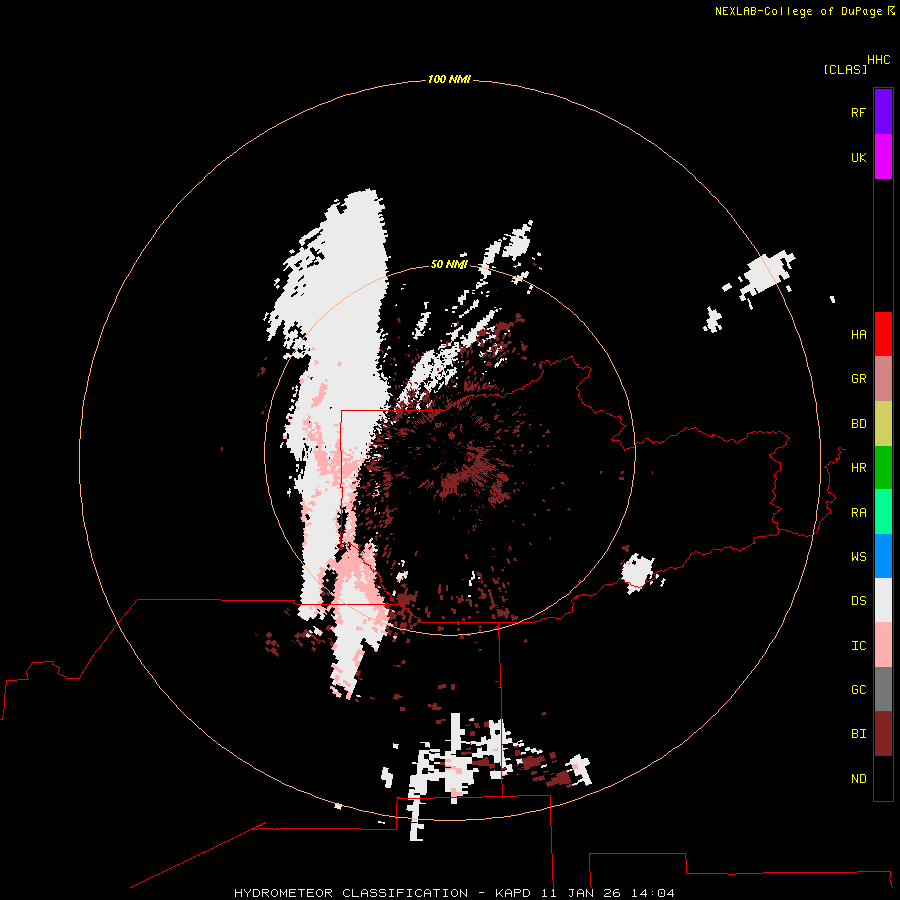The height and width of the screenshot is (900, 900).
Task: Click the BI legend label
Action: pyautogui.click(x=858, y=734)
